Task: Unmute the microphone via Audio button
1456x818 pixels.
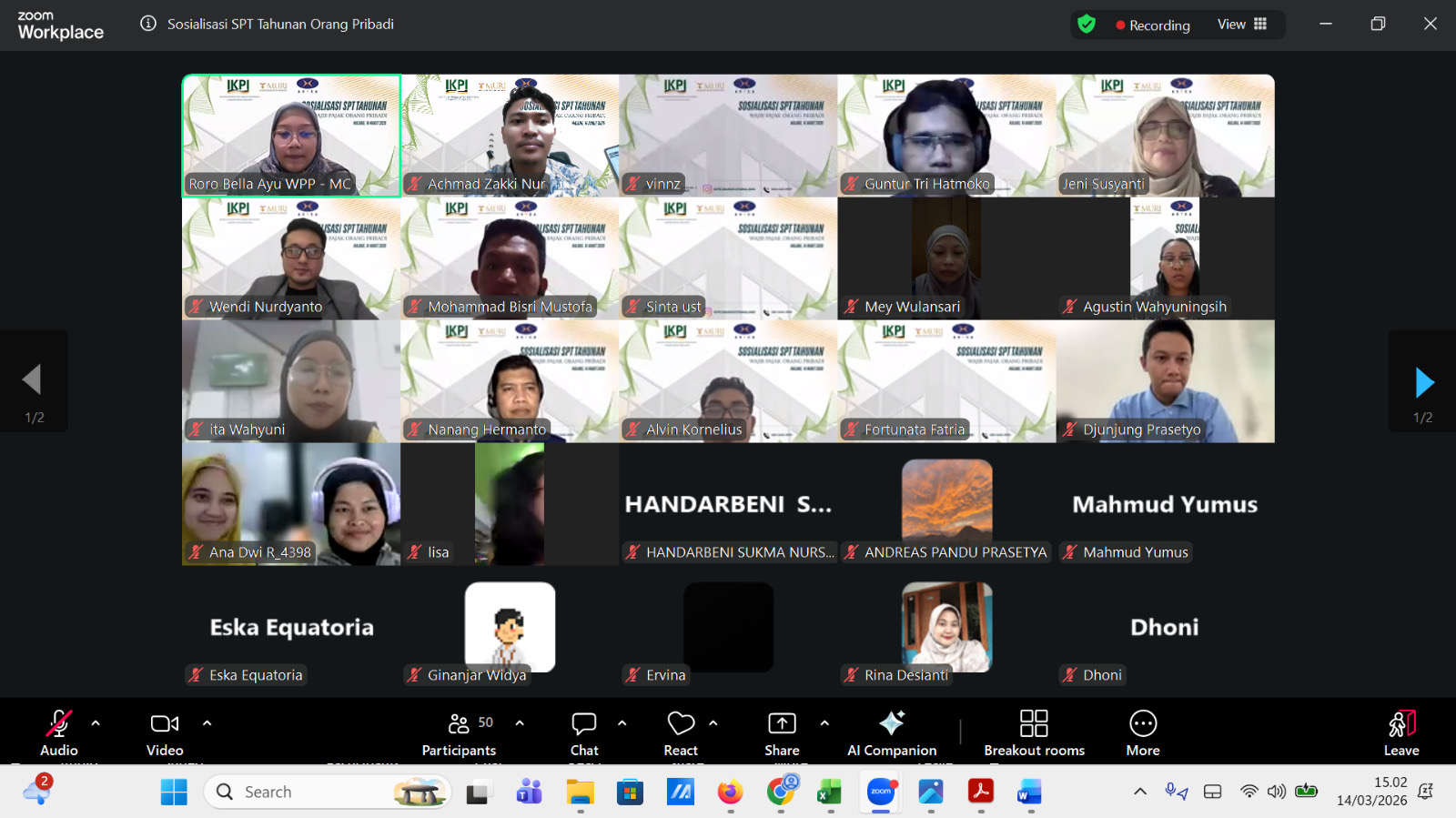Action: tap(59, 732)
